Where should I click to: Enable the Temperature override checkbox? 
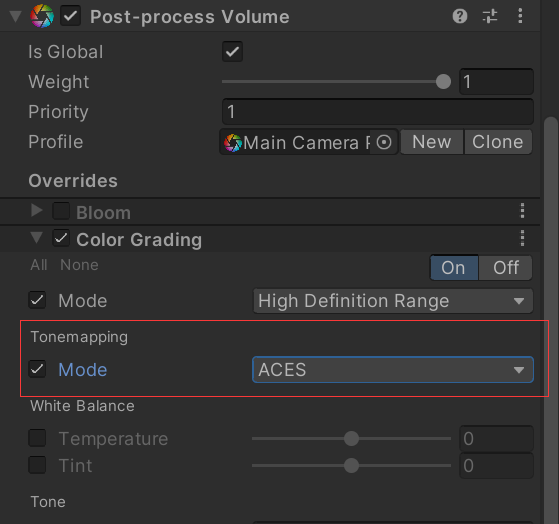pyautogui.click(x=37, y=438)
